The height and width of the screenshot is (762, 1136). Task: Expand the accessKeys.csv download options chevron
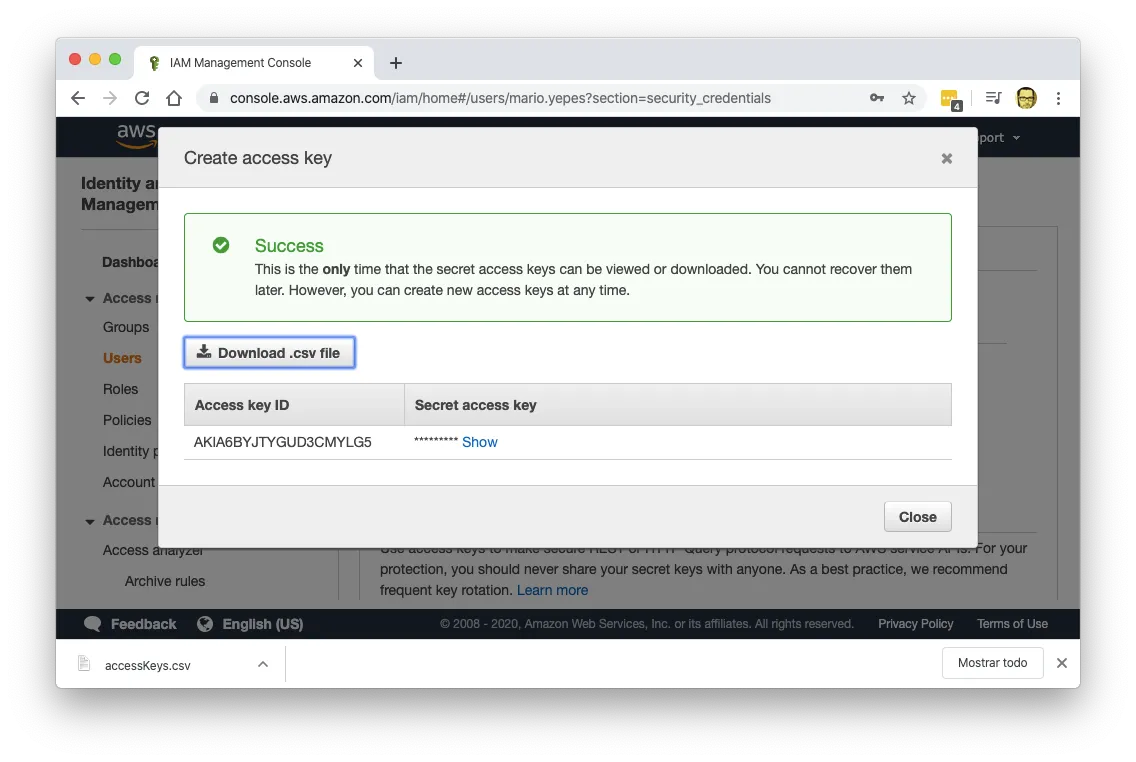click(263, 664)
